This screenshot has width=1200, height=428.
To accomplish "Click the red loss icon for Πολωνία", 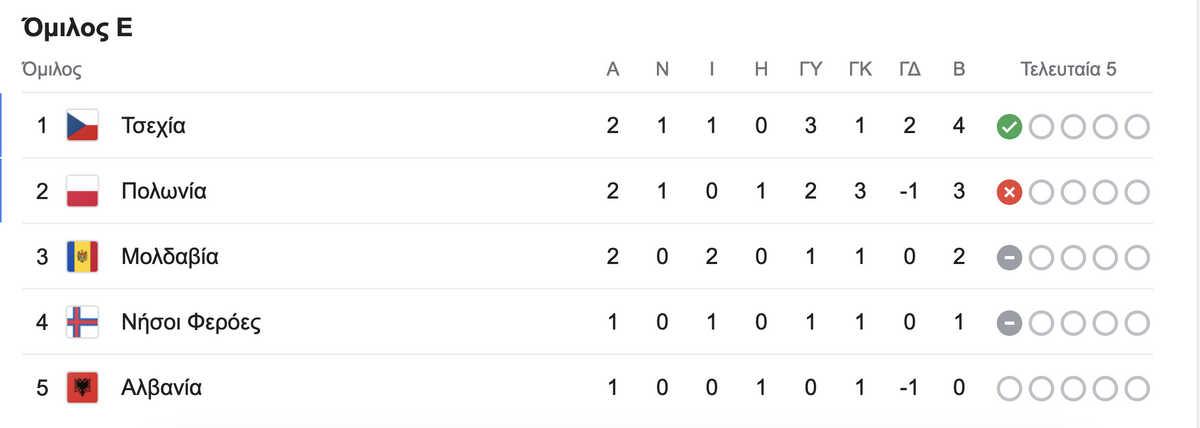I will pyautogui.click(x=1009, y=192).
